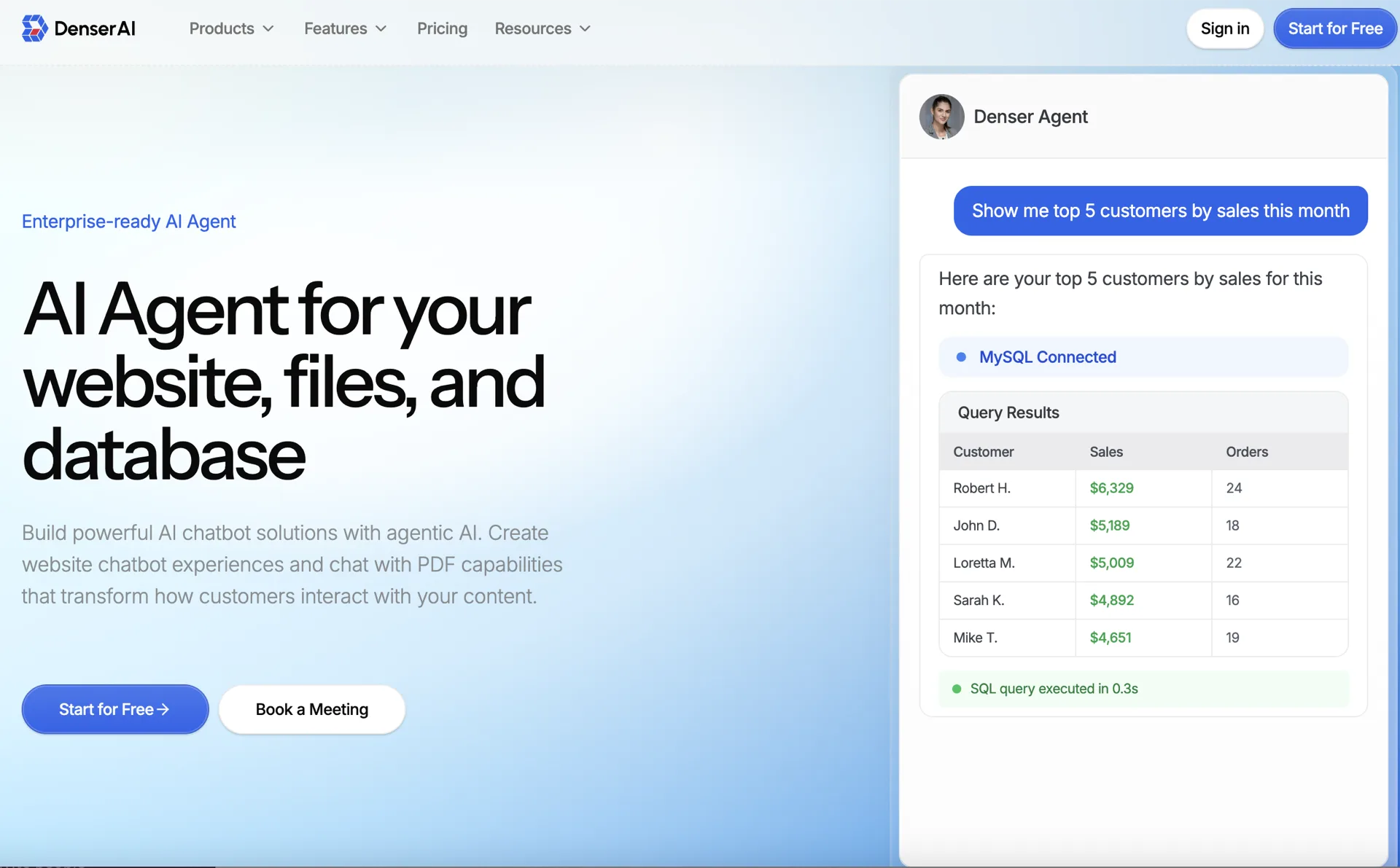Click the Denser Agent avatar photo
1400x868 pixels.
941,117
